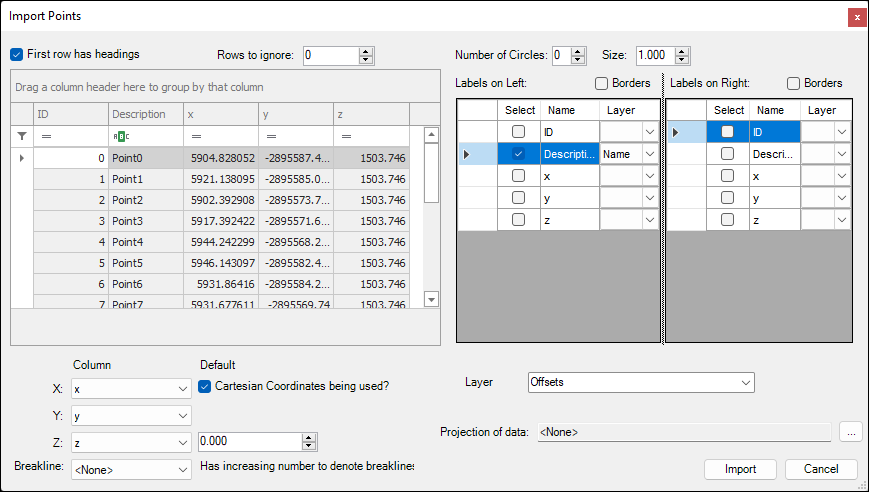Increase the Number of Circles value

point(580,51)
